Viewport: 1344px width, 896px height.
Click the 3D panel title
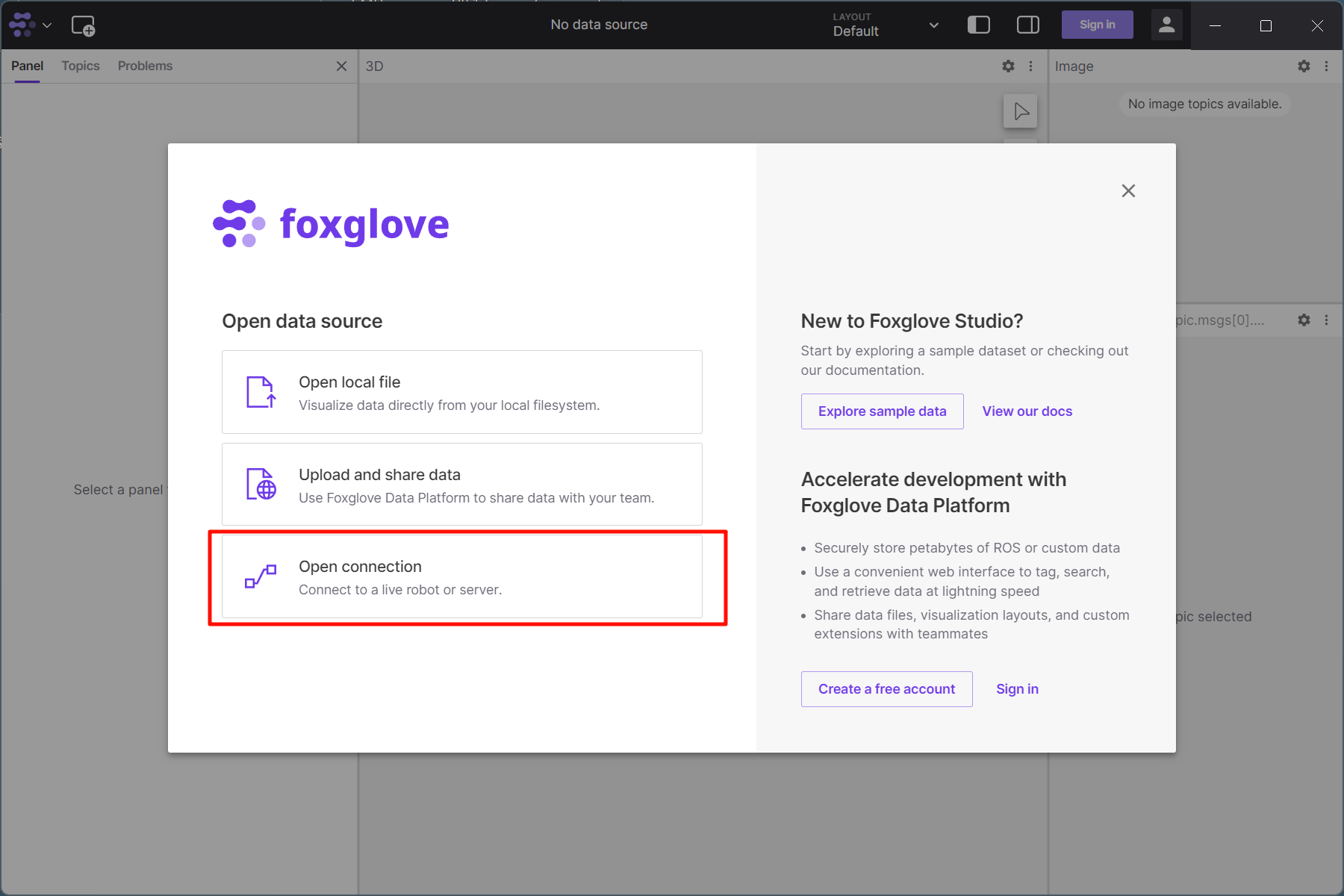374,66
